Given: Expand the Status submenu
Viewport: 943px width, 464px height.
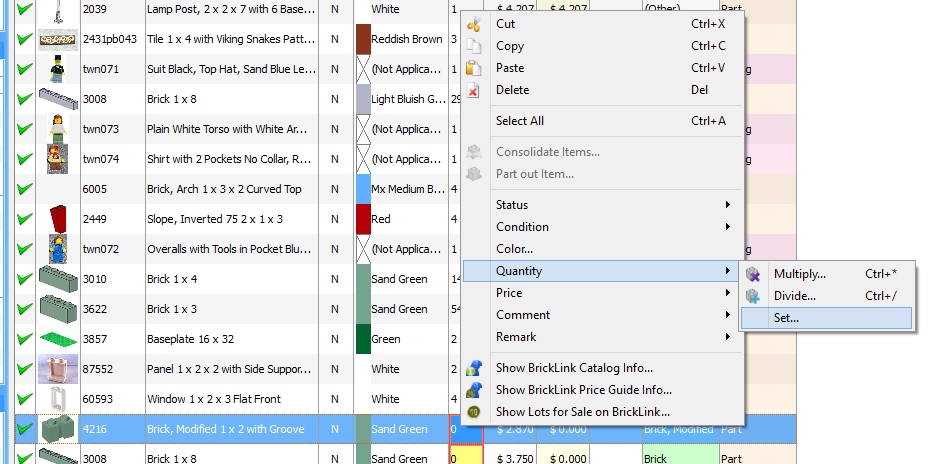Looking at the screenshot, I should 603,205.
